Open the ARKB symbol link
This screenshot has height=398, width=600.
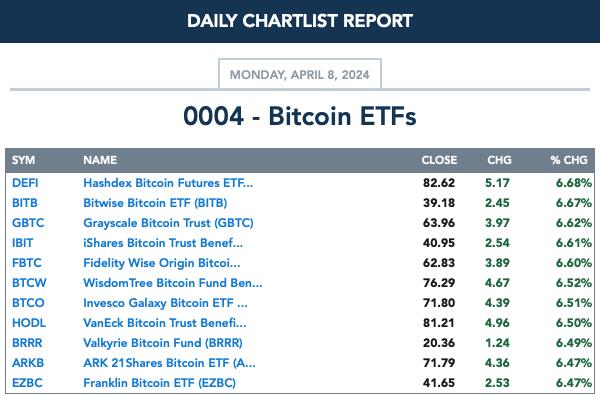[28, 362]
